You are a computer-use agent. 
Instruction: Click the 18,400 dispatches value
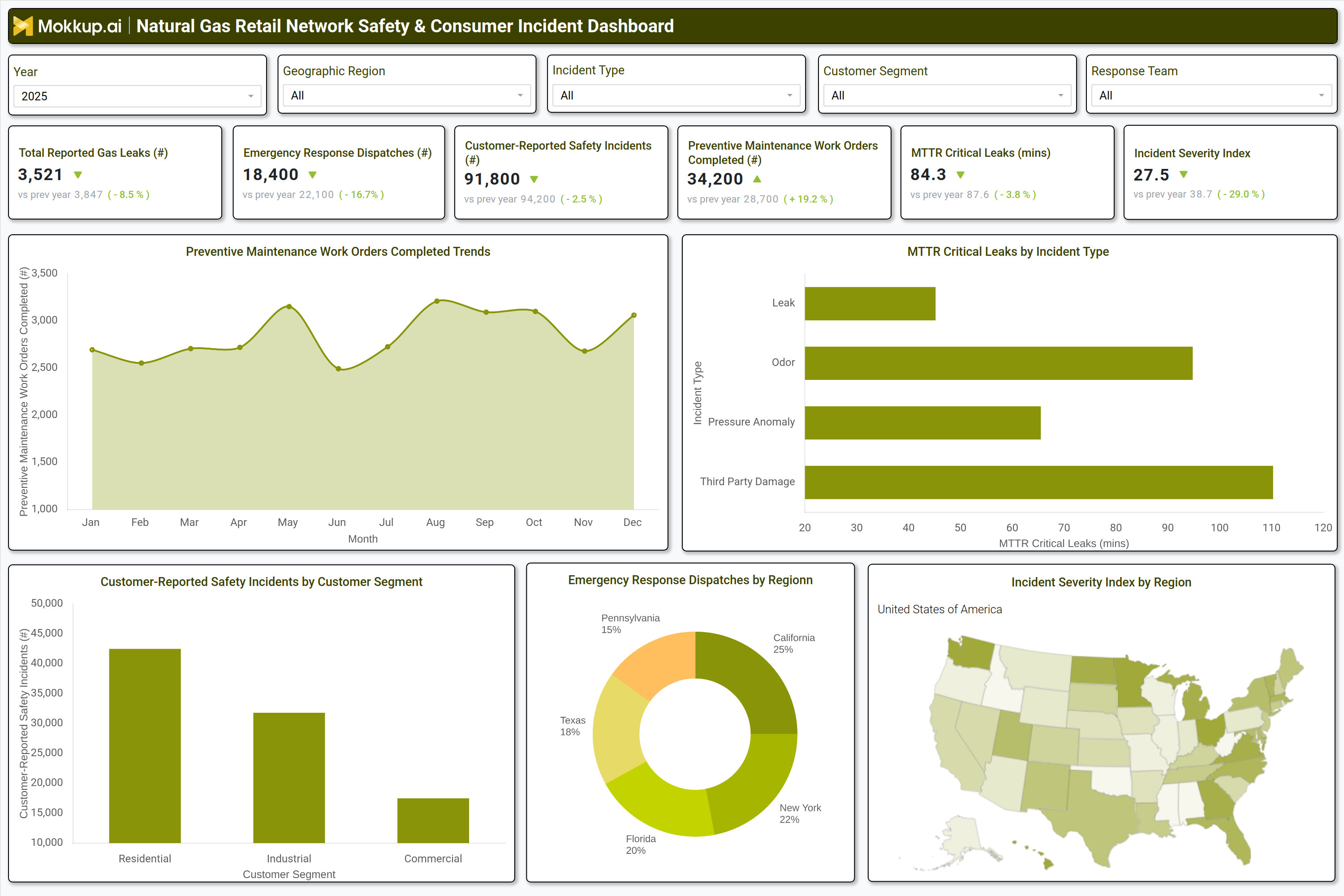271,174
